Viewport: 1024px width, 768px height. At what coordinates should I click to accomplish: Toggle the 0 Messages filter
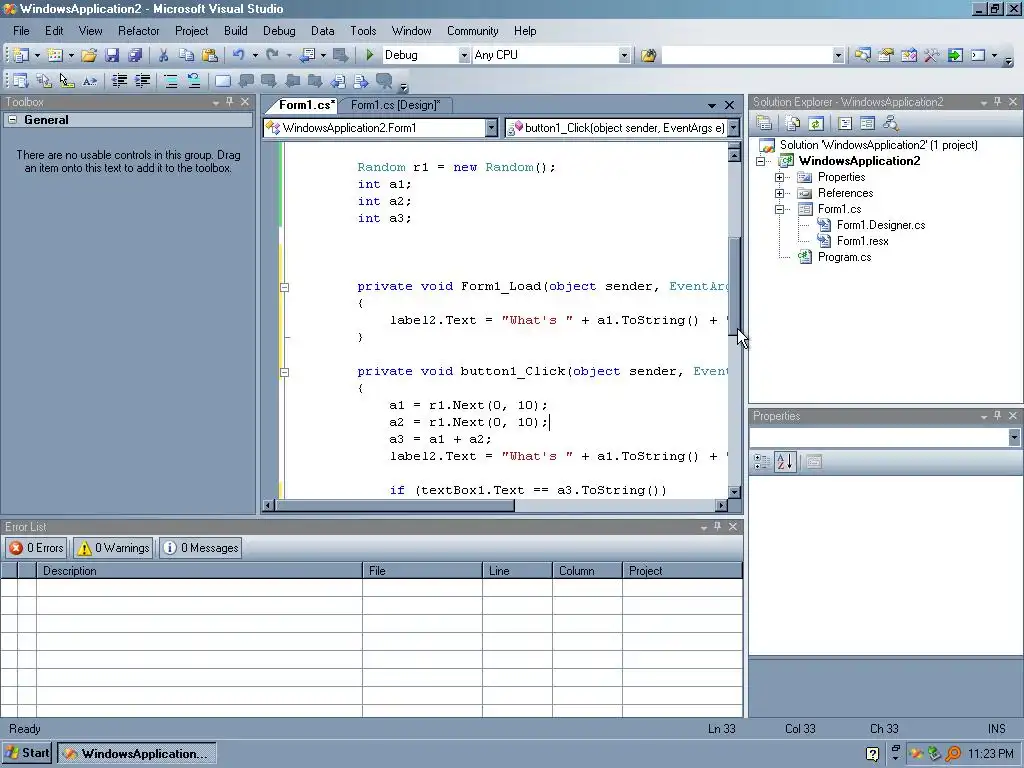tap(200, 548)
